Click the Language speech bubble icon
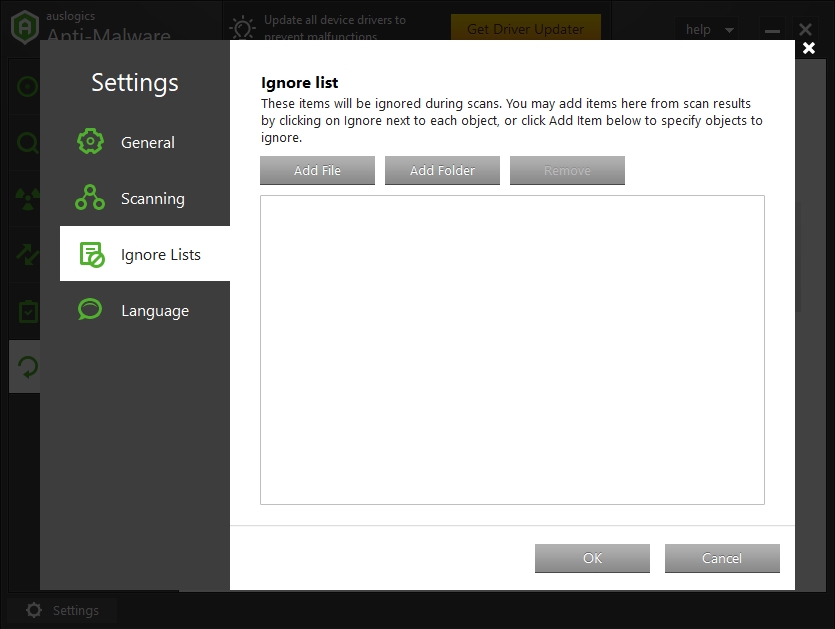835x629 pixels. [91, 310]
